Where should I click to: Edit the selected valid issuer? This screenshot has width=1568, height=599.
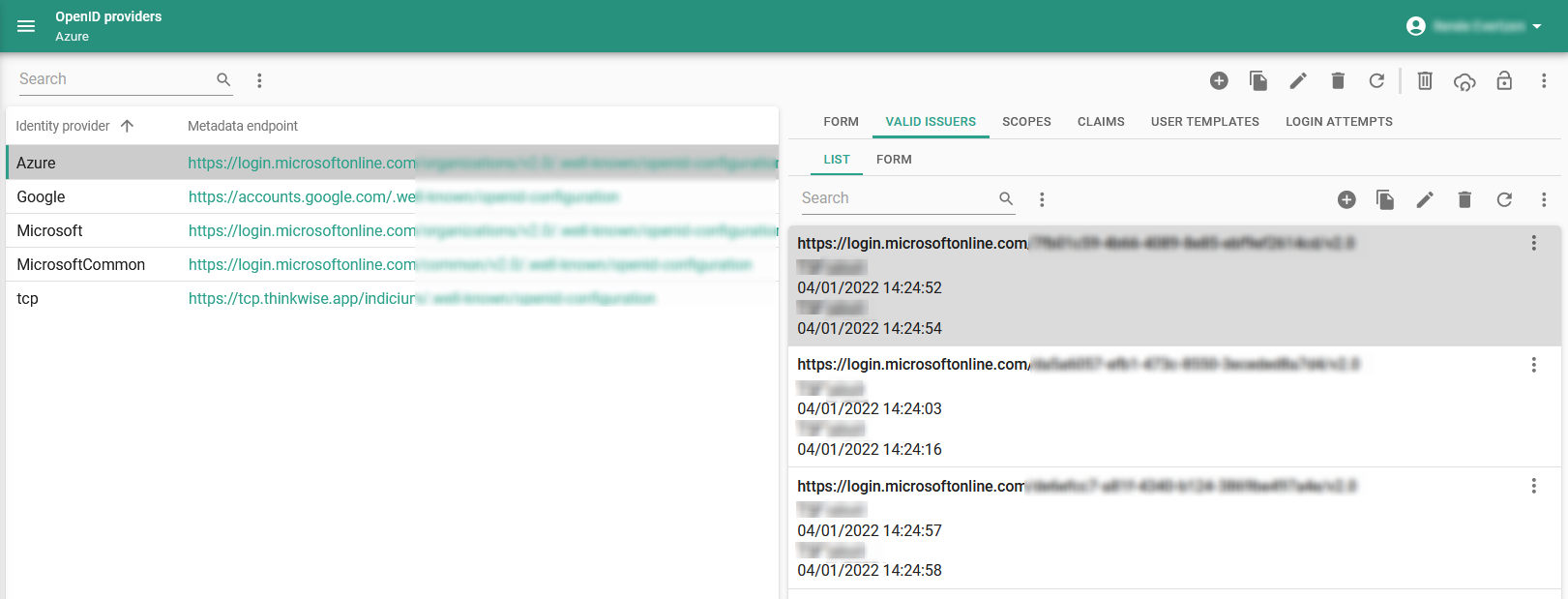pyautogui.click(x=1425, y=199)
